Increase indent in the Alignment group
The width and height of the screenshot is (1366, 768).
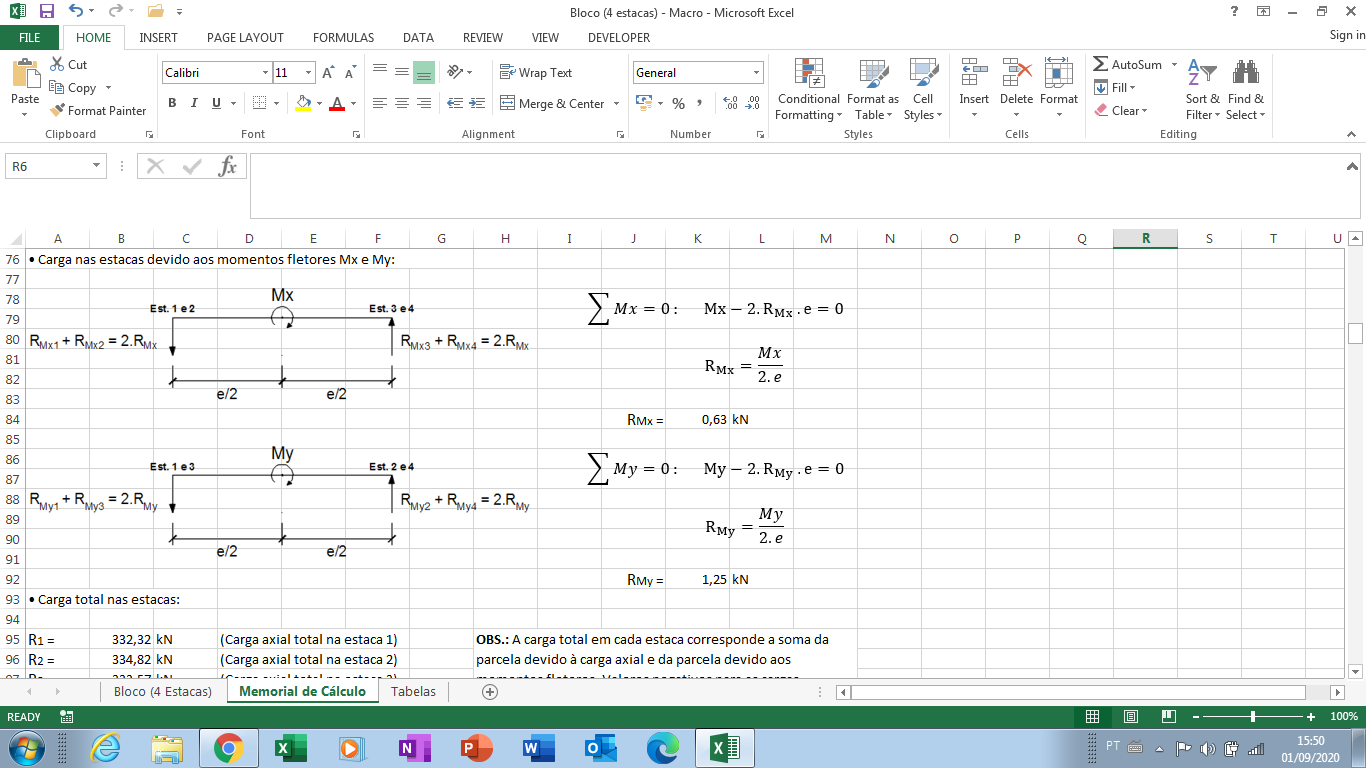click(477, 103)
